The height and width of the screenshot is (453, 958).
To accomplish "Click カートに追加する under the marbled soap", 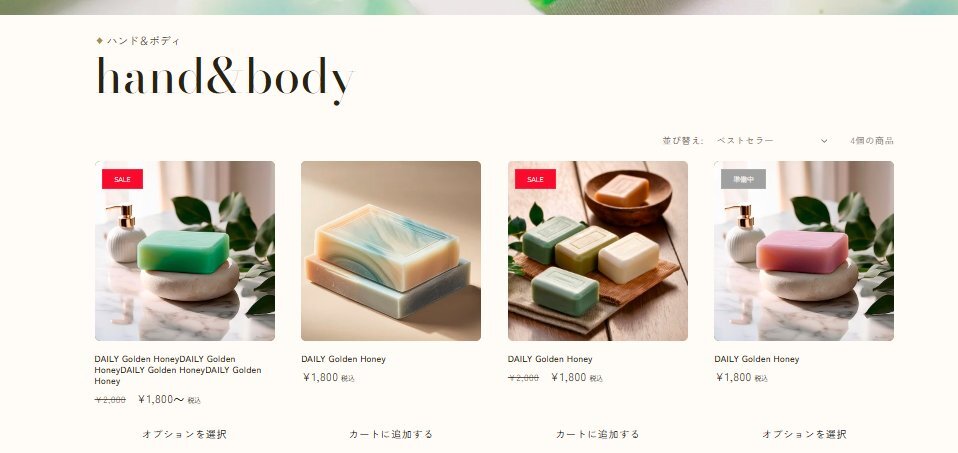I will (391, 434).
